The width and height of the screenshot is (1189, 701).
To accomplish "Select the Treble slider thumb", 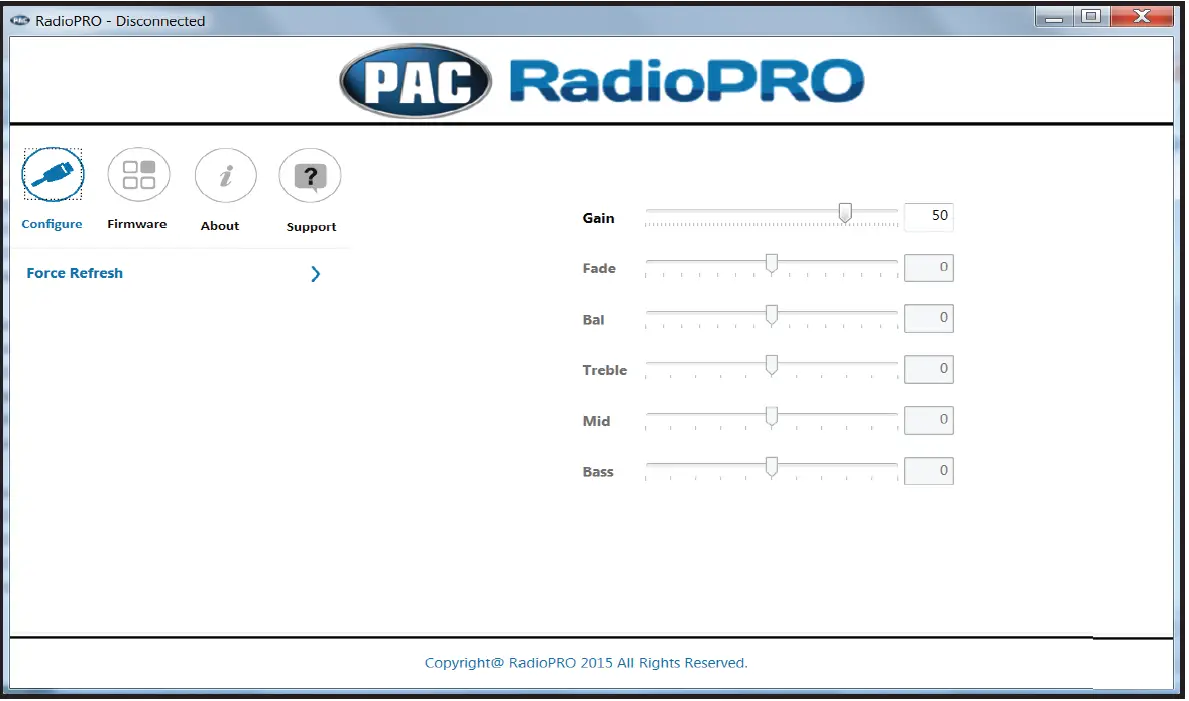I will [x=771, y=365].
